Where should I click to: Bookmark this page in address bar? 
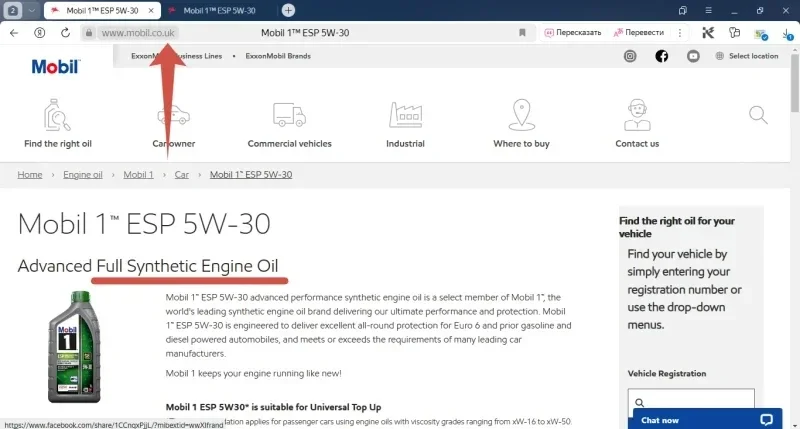[x=522, y=32]
